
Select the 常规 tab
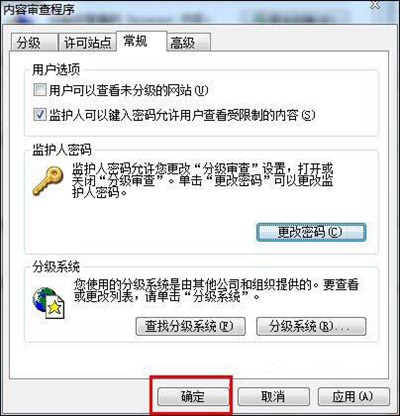(x=141, y=41)
